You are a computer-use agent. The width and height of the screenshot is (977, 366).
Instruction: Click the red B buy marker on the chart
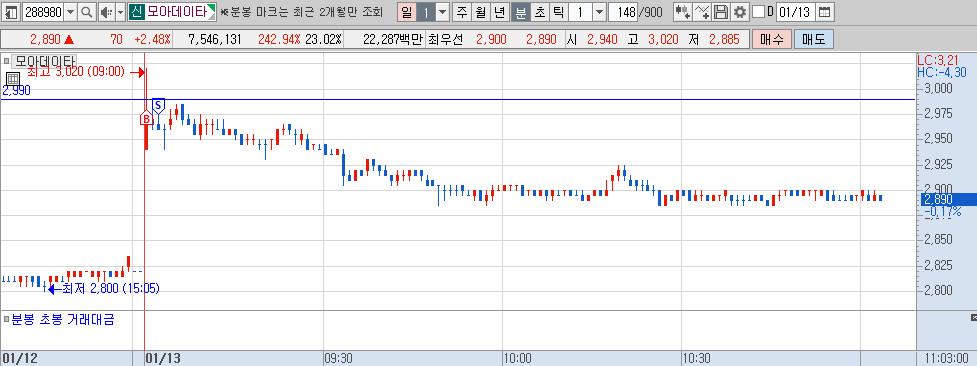pos(146,118)
